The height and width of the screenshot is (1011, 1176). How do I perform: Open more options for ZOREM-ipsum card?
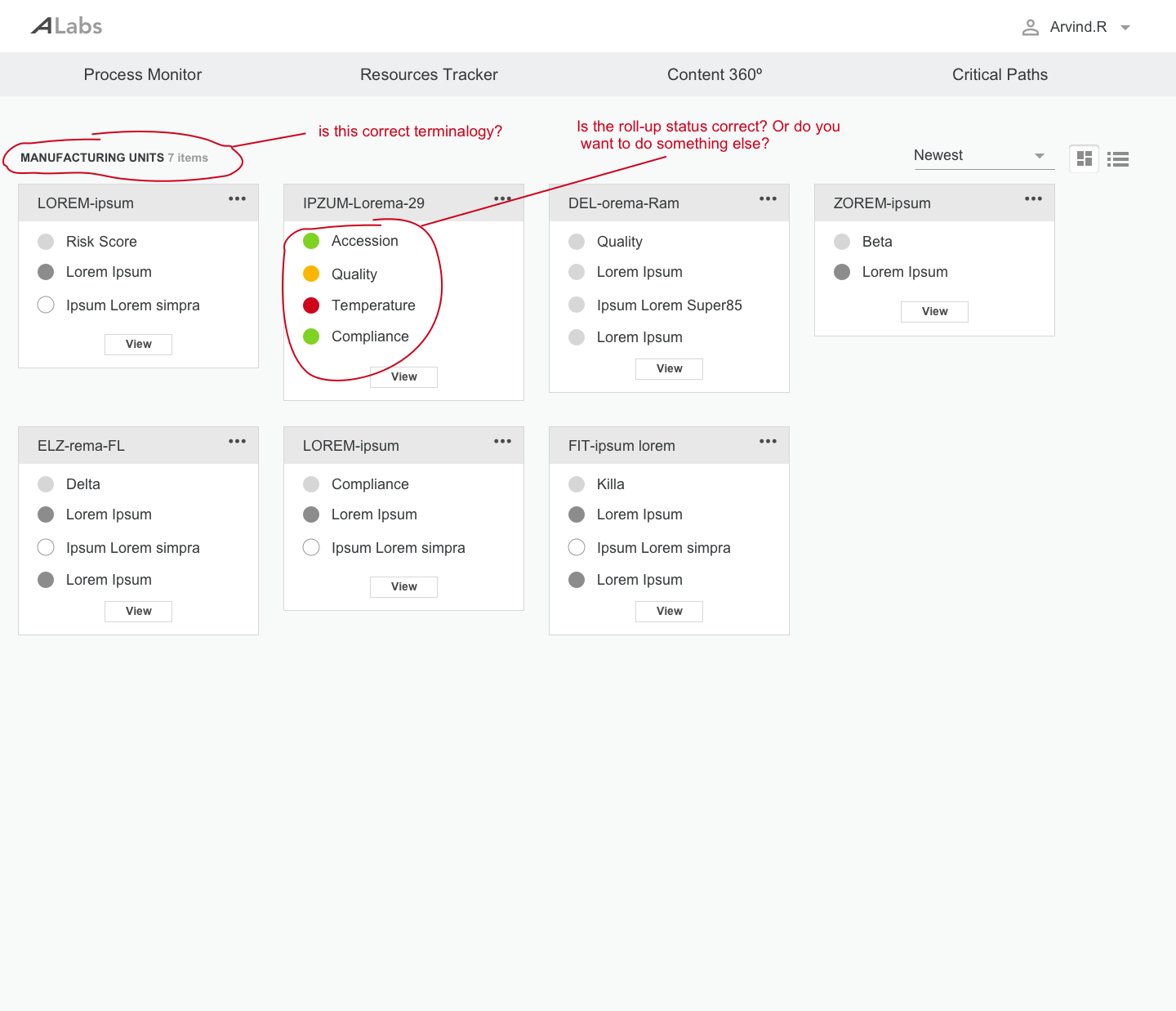[1033, 199]
